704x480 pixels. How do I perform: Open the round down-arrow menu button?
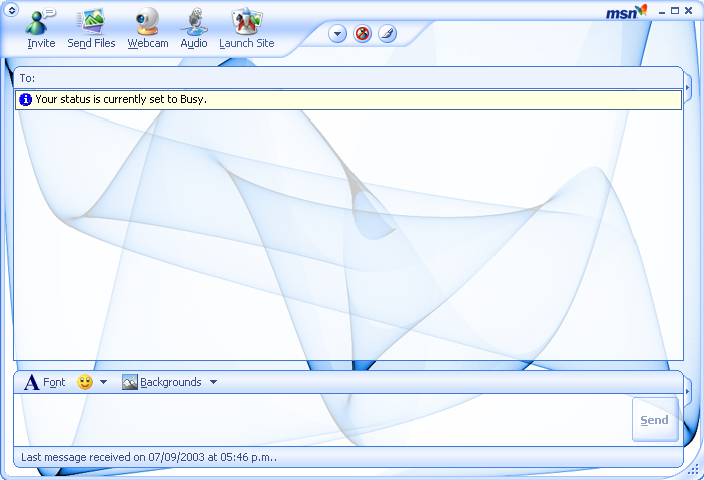(337, 34)
